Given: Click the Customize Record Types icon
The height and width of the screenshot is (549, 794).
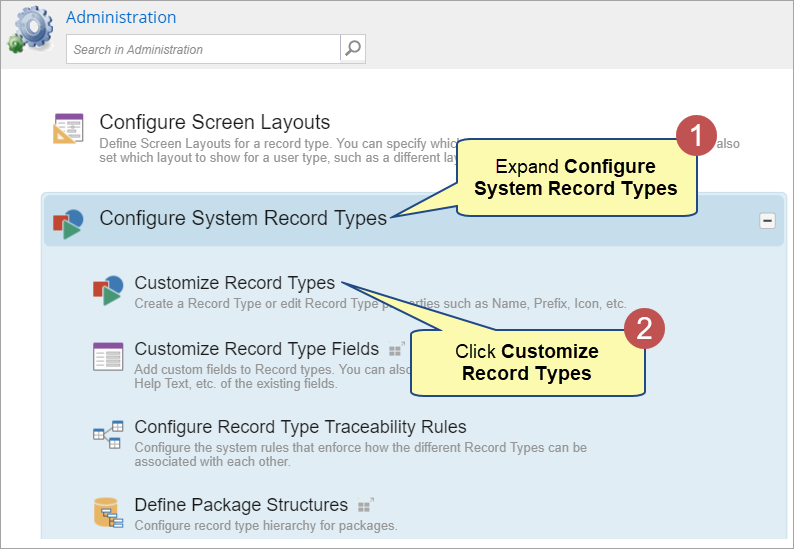Looking at the screenshot, I should point(107,290).
